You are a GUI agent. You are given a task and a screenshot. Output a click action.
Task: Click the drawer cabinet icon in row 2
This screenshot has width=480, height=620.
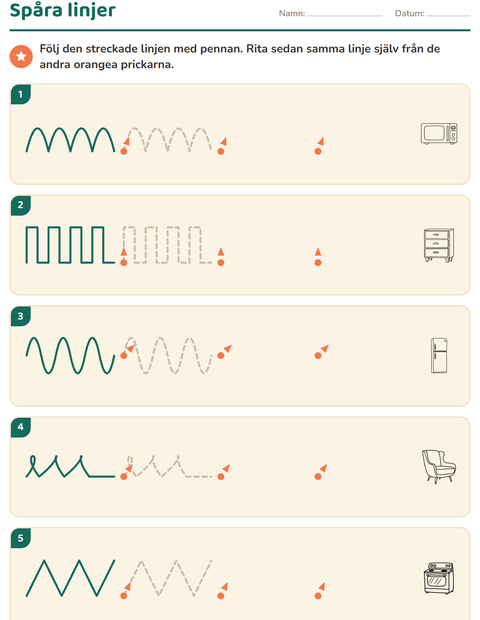click(439, 245)
